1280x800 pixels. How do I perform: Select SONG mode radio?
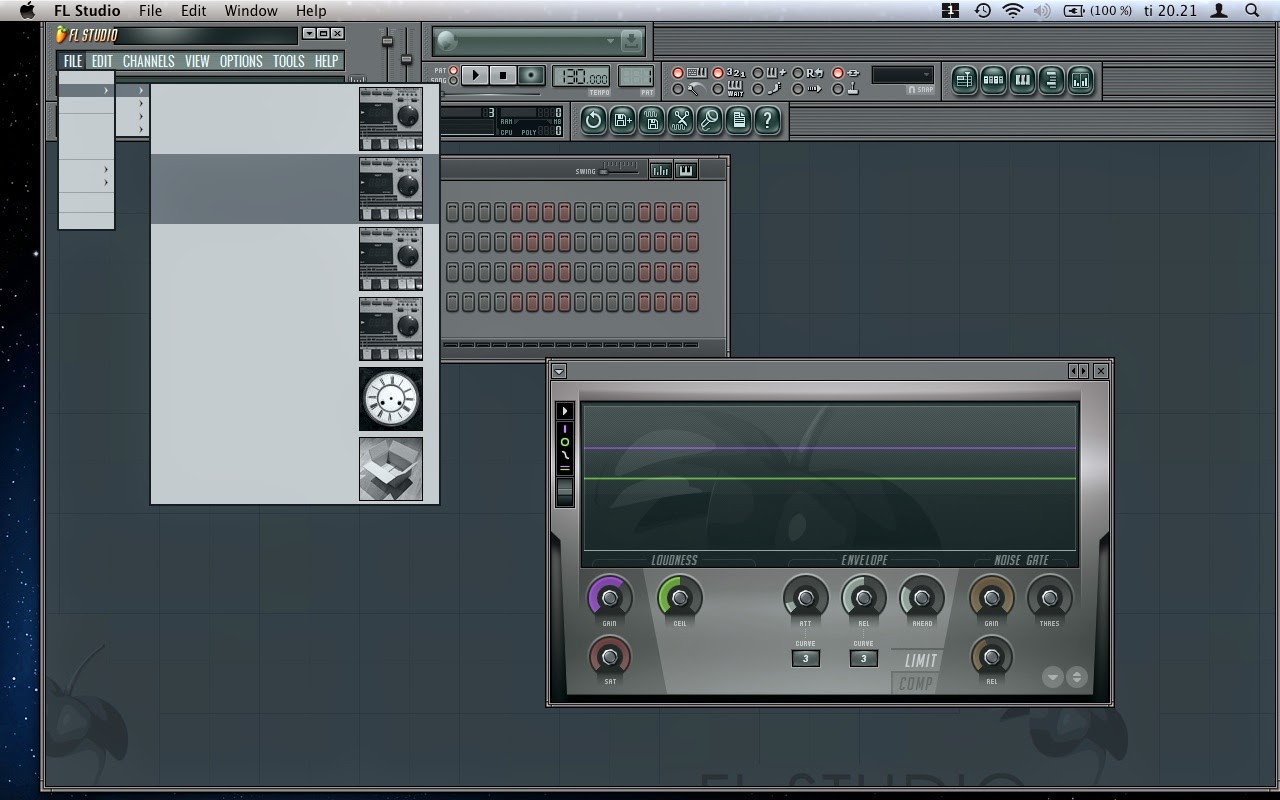453,81
